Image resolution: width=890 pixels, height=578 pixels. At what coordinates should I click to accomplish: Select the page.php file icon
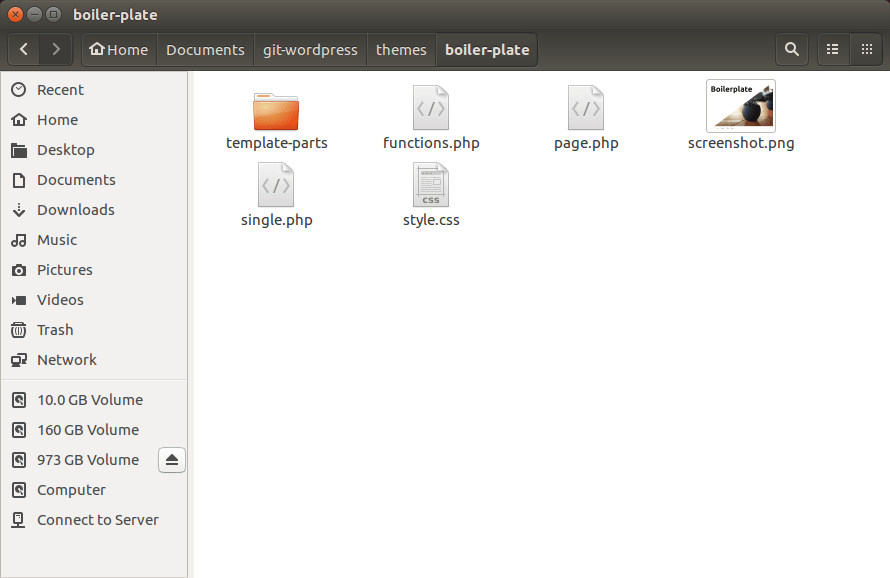tap(586, 107)
